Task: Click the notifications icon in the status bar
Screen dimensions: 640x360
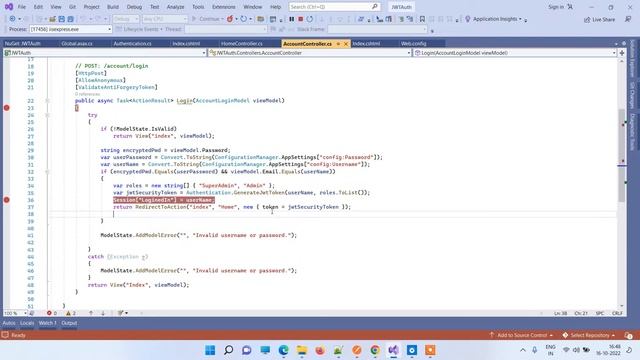Action: 628,335
